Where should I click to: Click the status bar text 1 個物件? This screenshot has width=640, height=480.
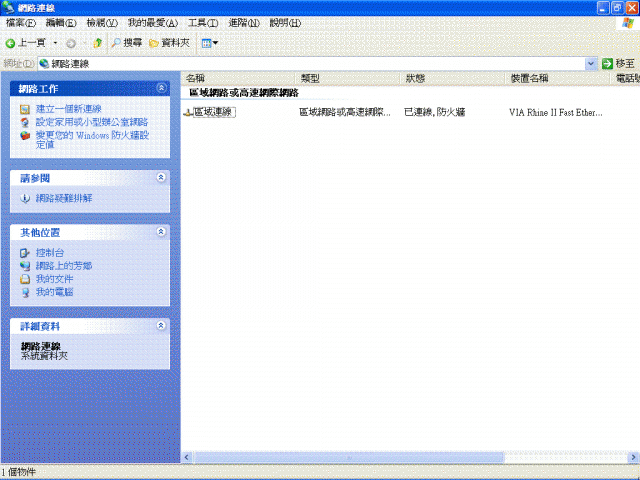coord(18,472)
